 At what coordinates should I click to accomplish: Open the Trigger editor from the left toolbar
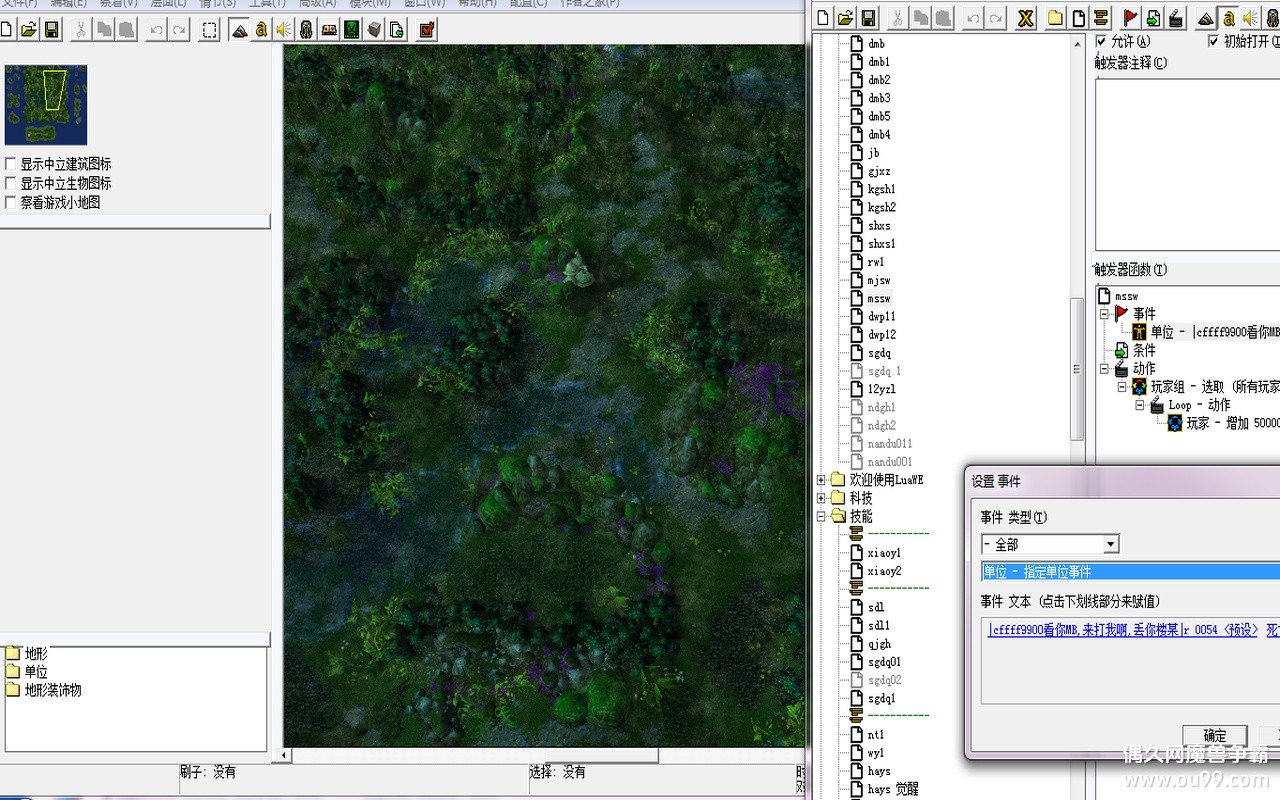[262, 30]
